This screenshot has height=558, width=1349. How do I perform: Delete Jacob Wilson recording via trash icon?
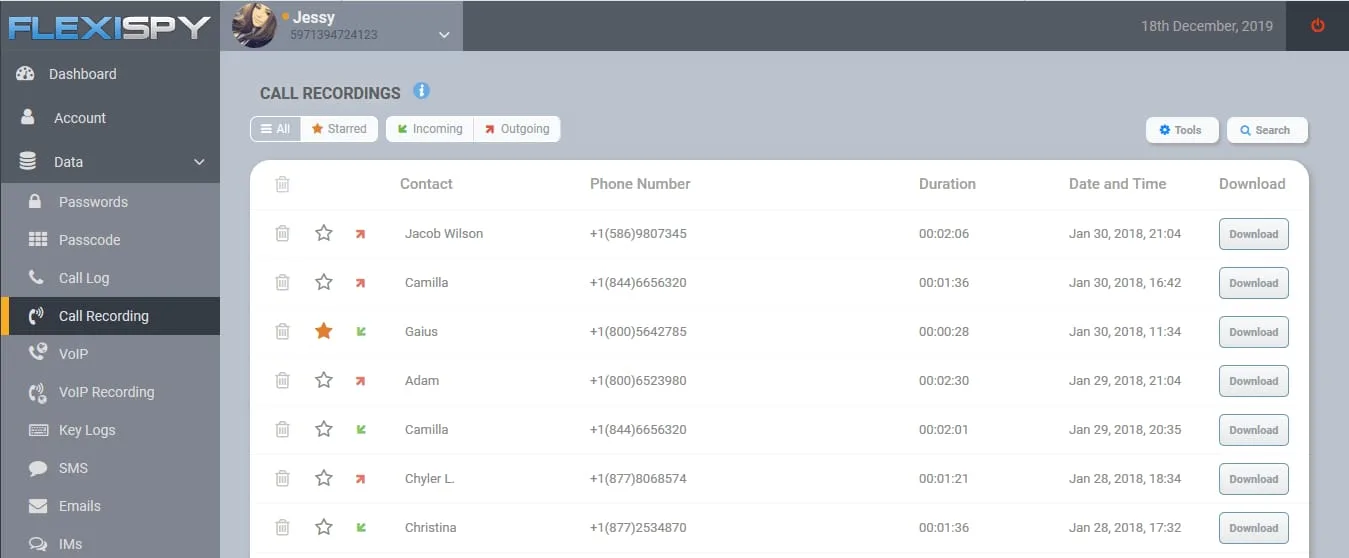click(283, 233)
